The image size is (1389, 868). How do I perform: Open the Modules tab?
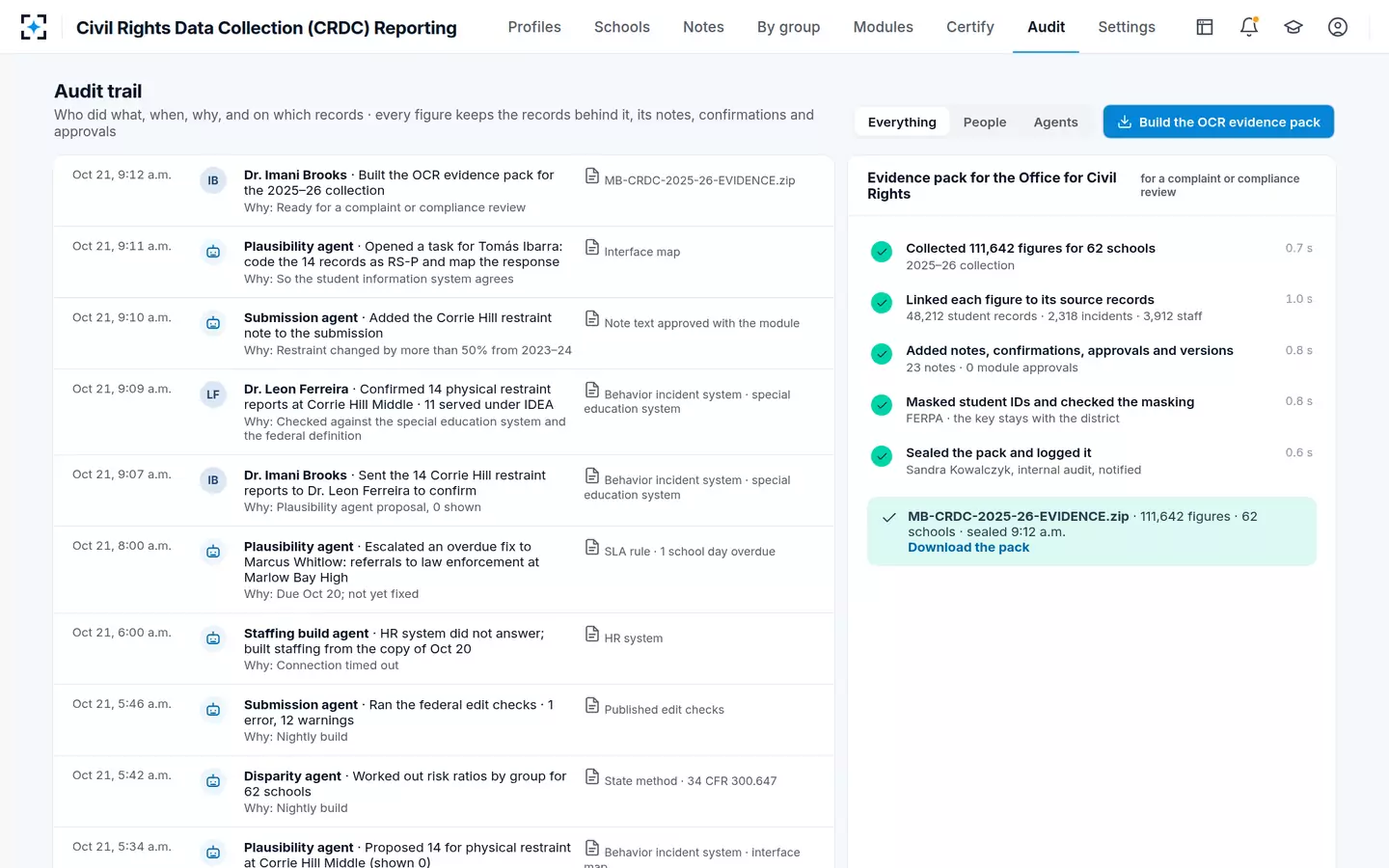click(884, 27)
